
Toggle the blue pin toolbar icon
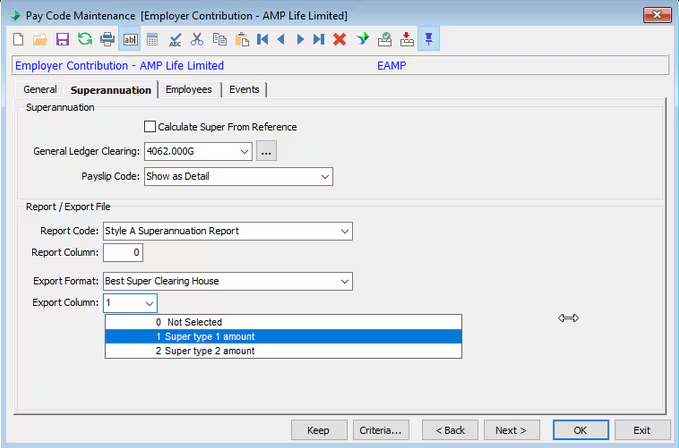(x=429, y=39)
